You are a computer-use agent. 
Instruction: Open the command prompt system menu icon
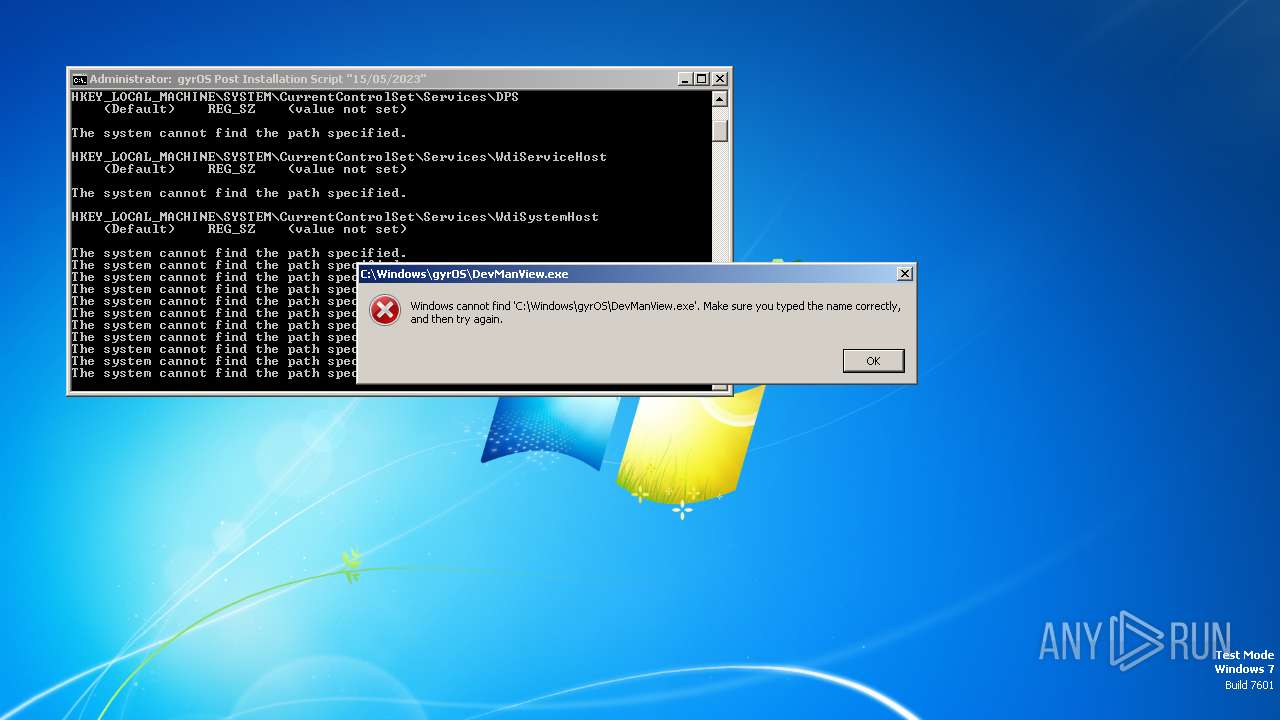[79, 79]
